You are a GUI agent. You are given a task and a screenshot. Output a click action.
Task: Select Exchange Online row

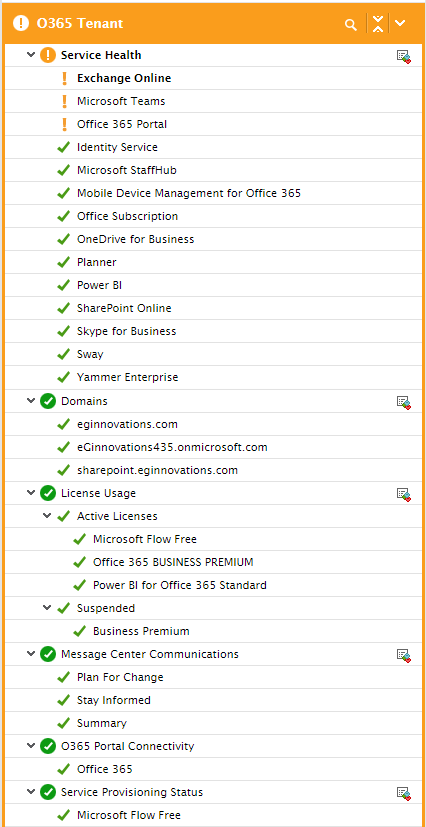[x=214, y=78]
